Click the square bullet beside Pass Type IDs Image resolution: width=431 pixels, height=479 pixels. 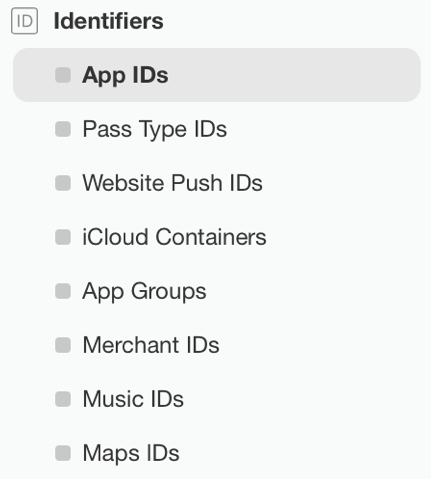click(x=63, y=129)
